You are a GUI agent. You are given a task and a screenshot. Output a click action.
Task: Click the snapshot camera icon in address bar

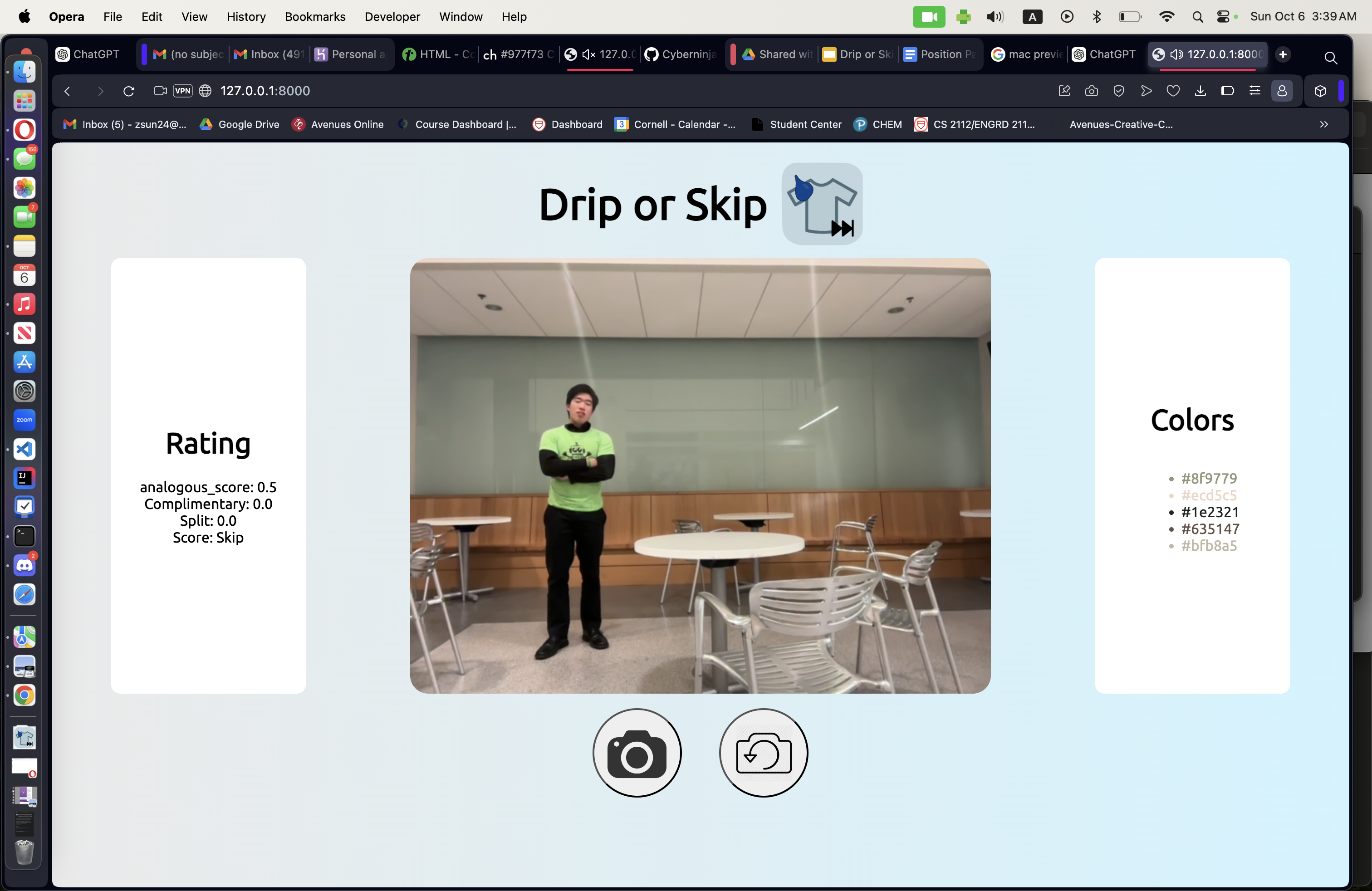(x=1091, y=91)
